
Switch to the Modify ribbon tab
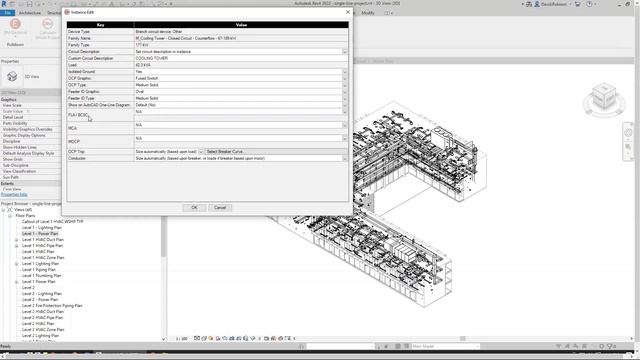368,13
